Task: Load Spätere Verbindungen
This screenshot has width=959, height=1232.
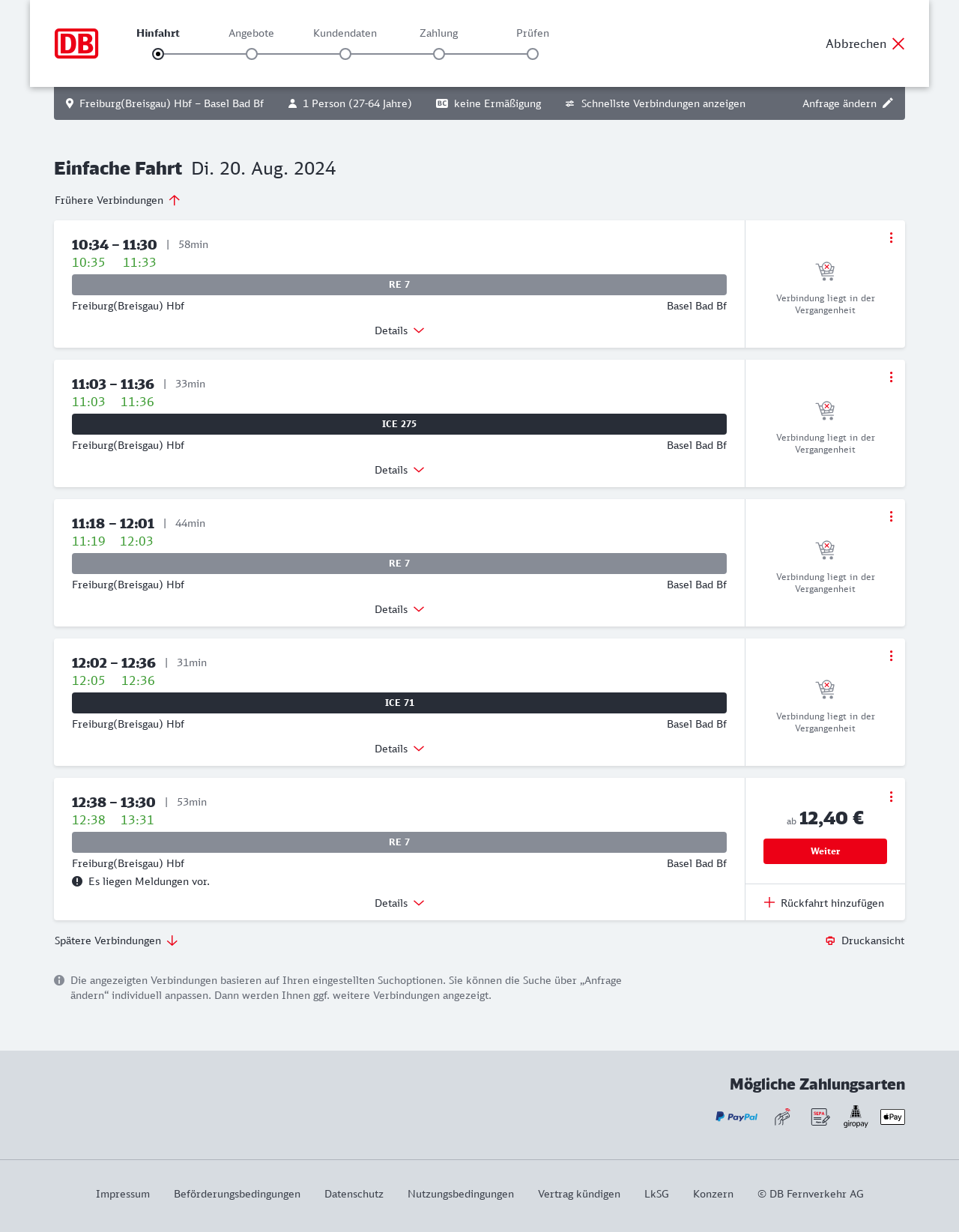Action: (x=115, y=940)
